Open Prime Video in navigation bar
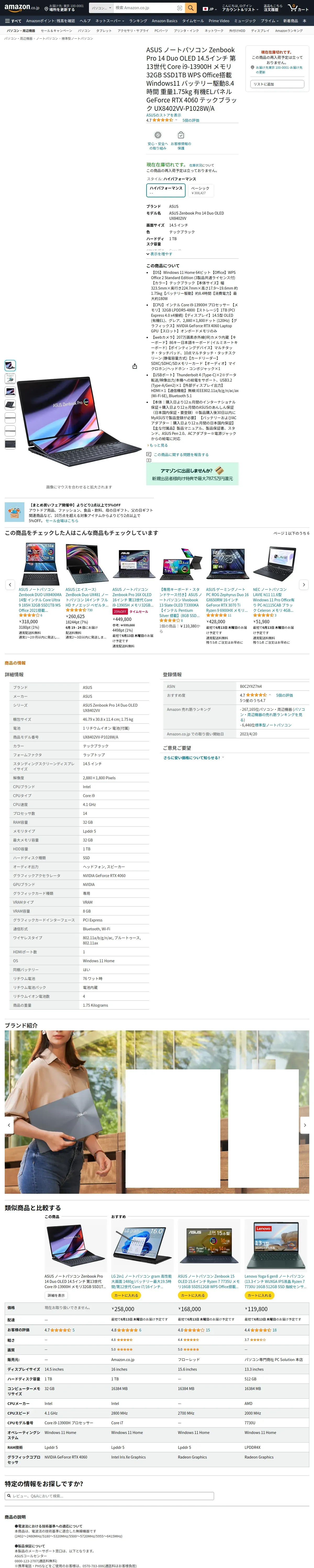The image size is (314, 1568). click(219, 21)
